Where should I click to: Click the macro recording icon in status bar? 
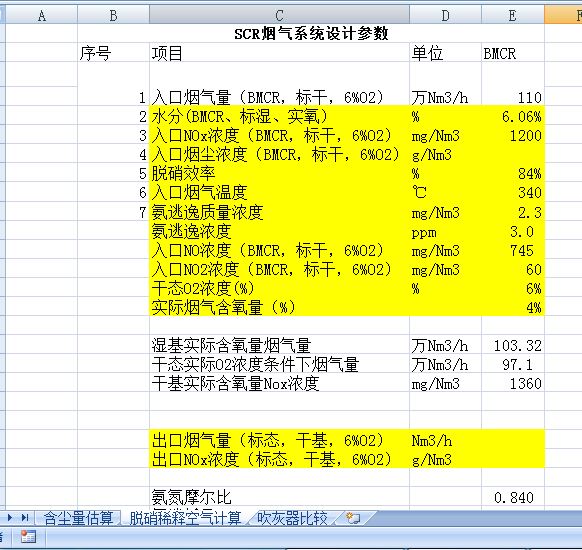point(28,537)
